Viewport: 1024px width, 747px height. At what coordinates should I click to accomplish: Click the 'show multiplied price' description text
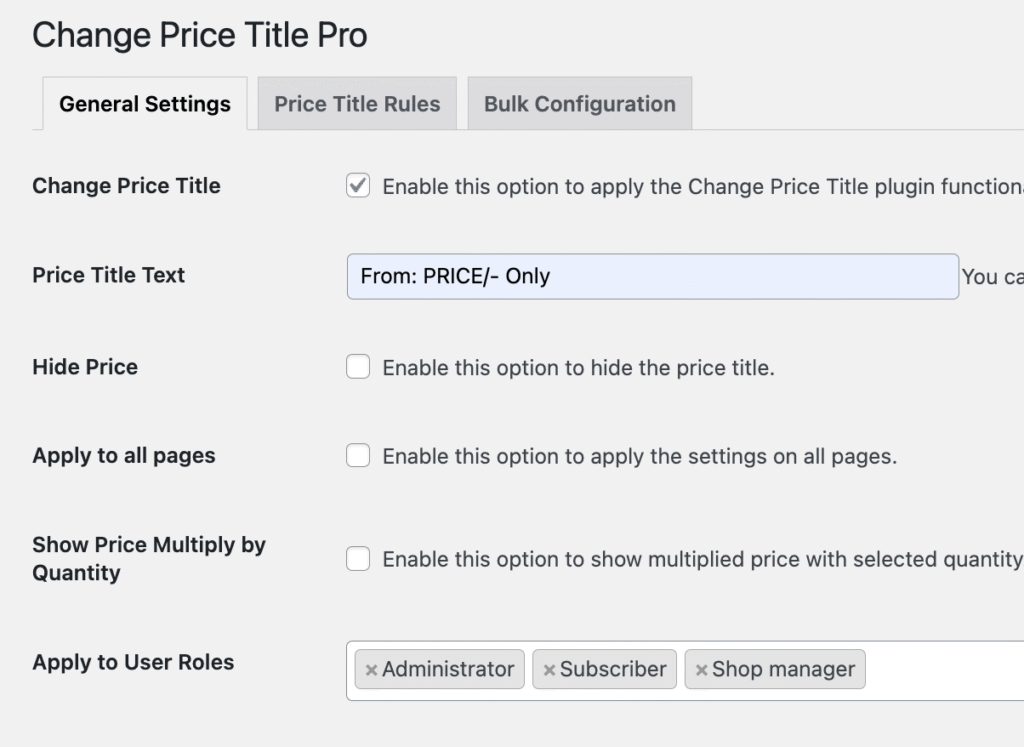click(700, 560)
